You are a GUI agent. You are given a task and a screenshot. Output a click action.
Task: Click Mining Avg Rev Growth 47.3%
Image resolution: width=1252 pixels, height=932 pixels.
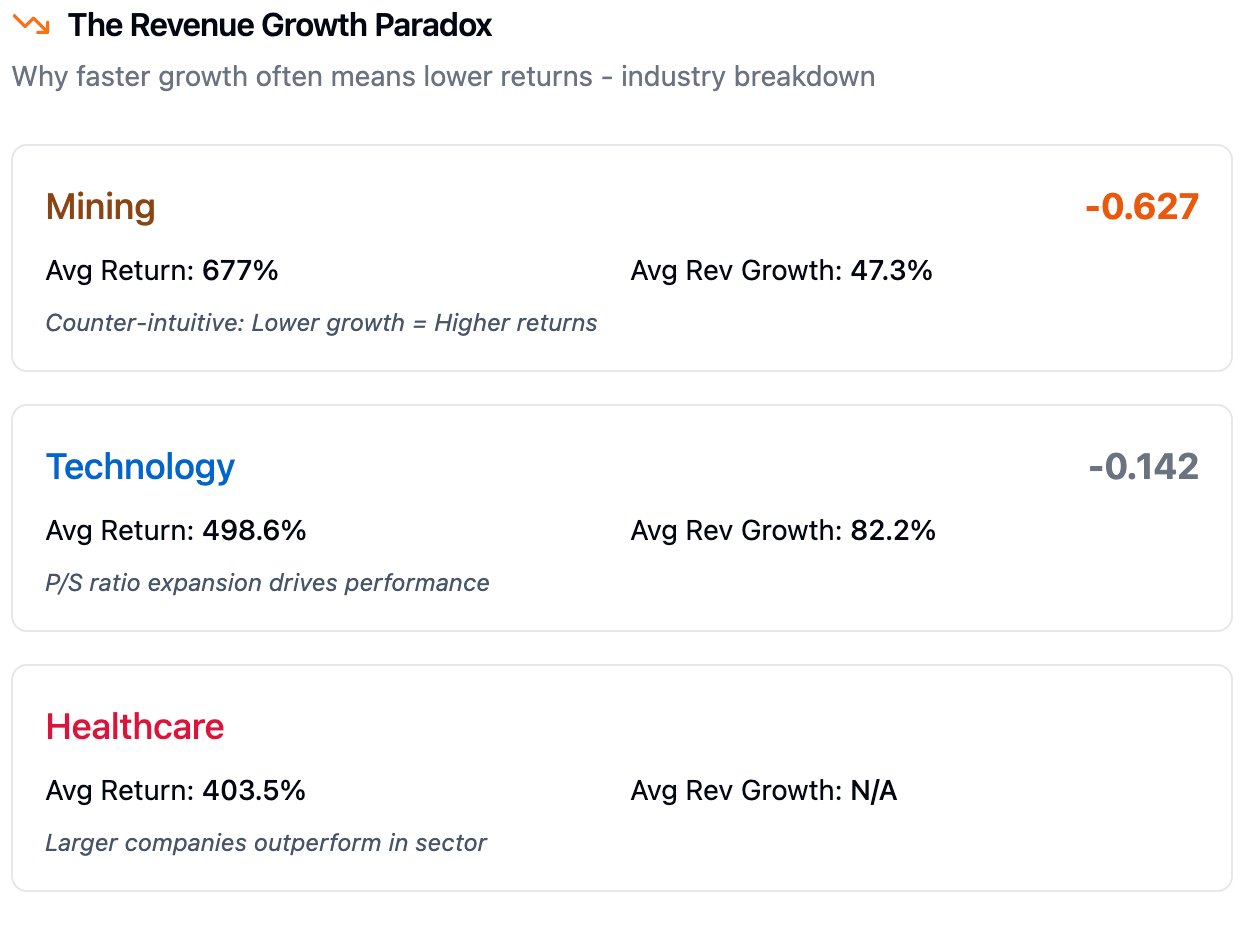pos(781,271)
